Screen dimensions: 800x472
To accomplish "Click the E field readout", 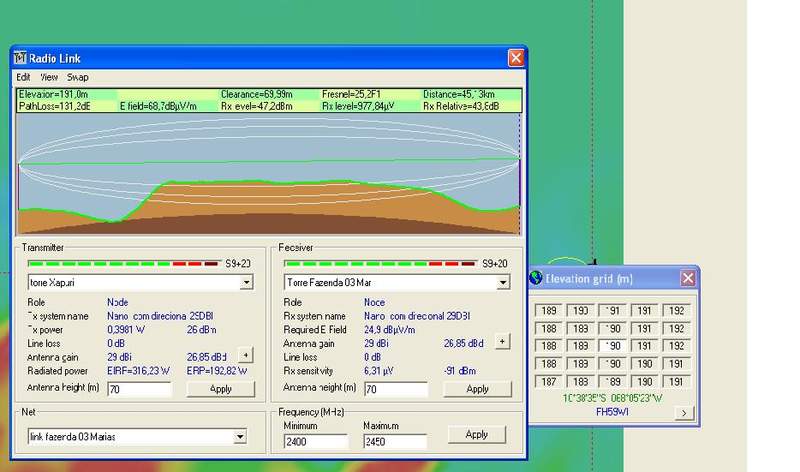I will pyautogui.click(x=158, y=106).
